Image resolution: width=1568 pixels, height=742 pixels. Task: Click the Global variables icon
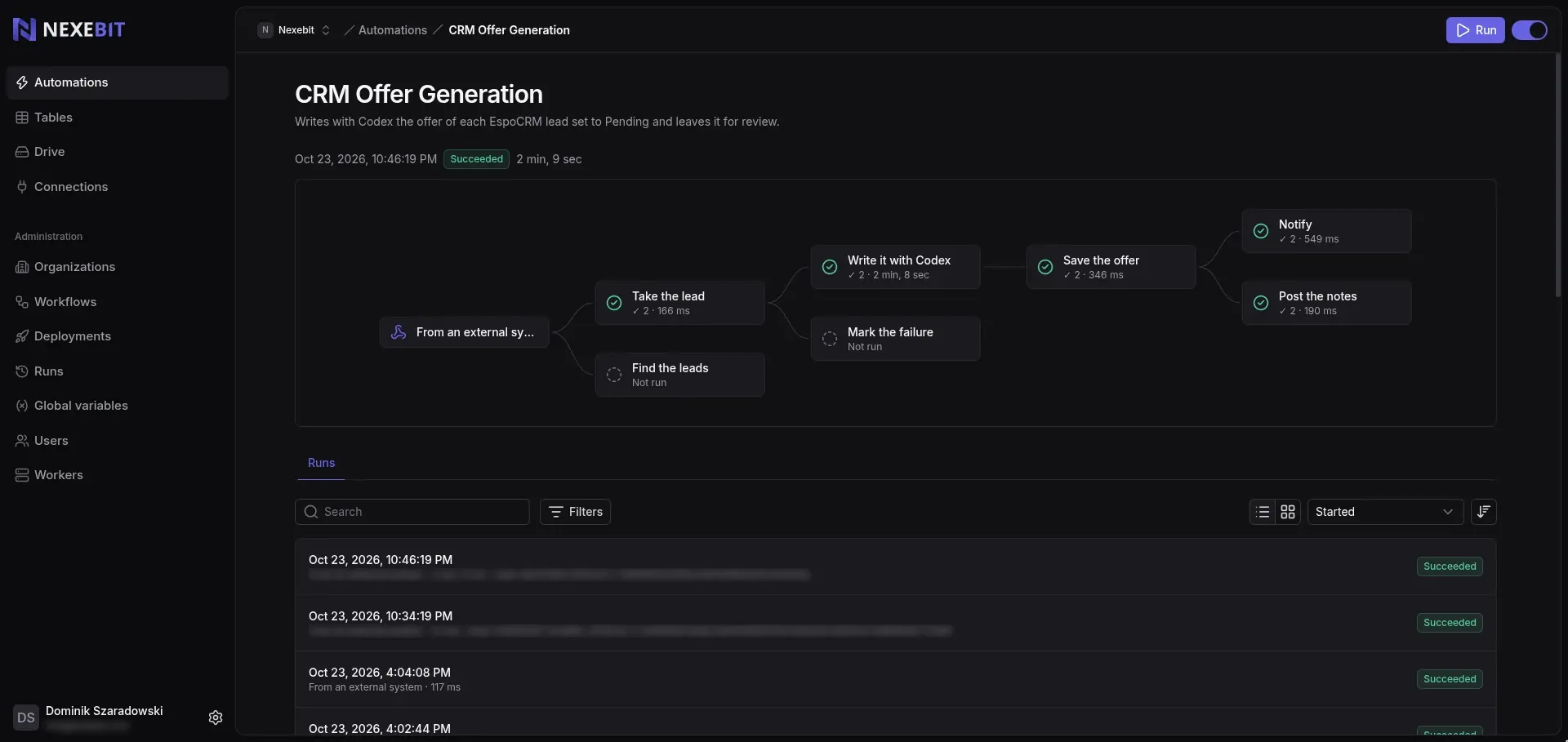pyautogui.click(x=22, y=406)
